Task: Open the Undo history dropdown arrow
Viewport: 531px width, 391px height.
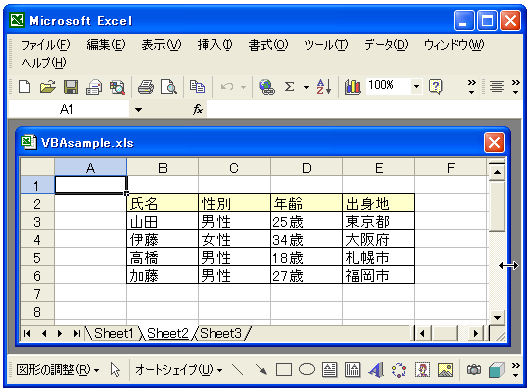Action: click(243, 87)
